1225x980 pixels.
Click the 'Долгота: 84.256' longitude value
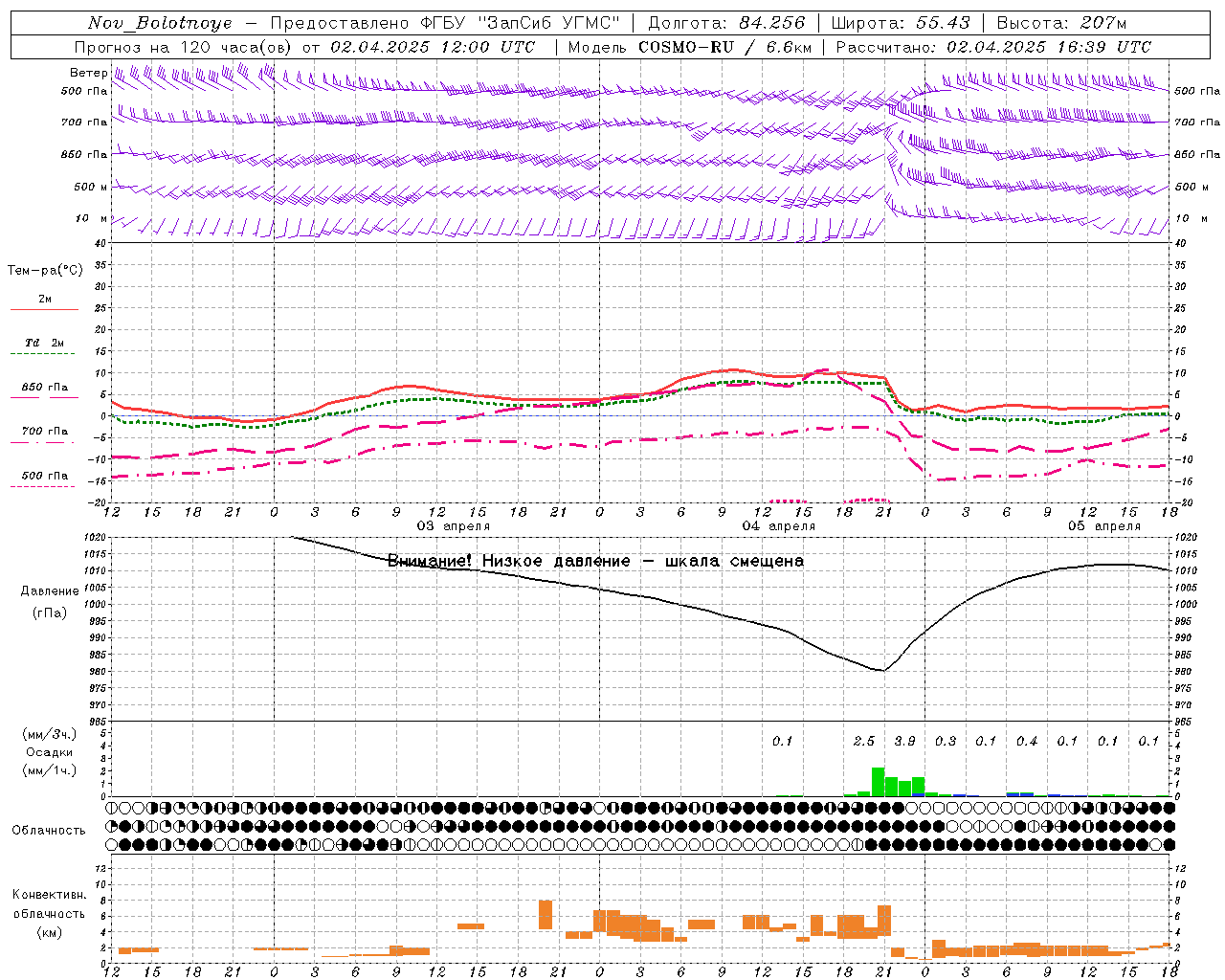point(726,23)
